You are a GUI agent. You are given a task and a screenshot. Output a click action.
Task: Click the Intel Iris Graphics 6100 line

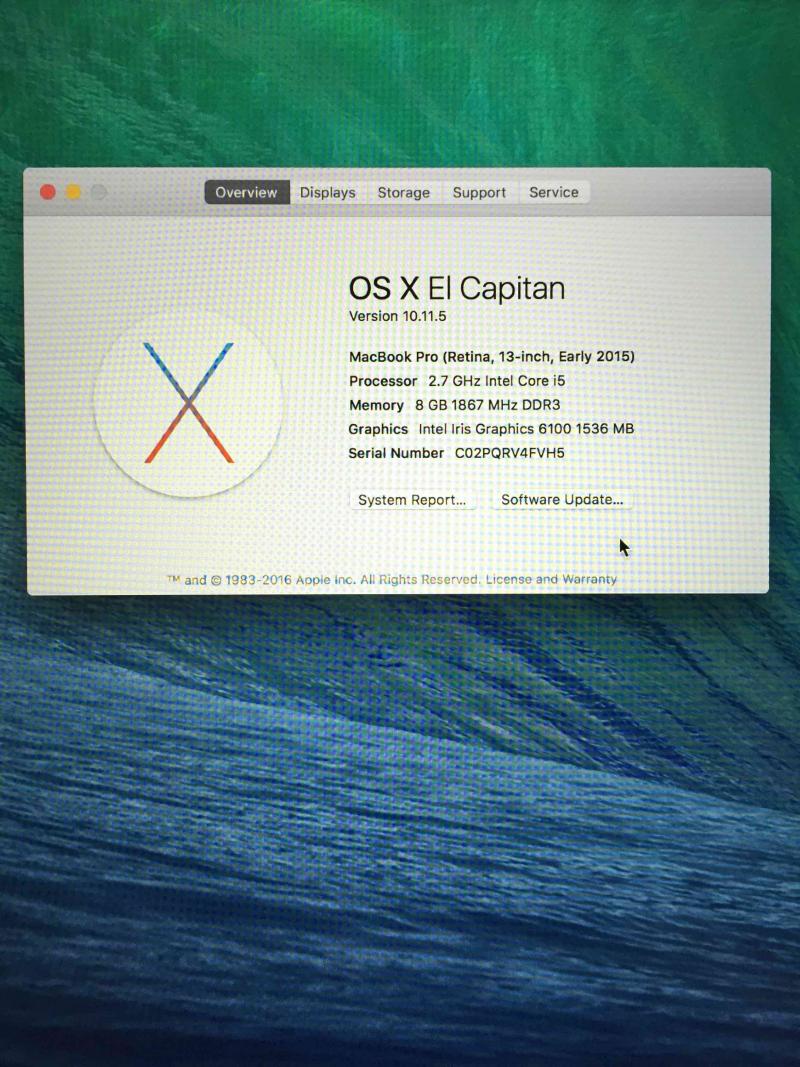(x=491, y=429)
